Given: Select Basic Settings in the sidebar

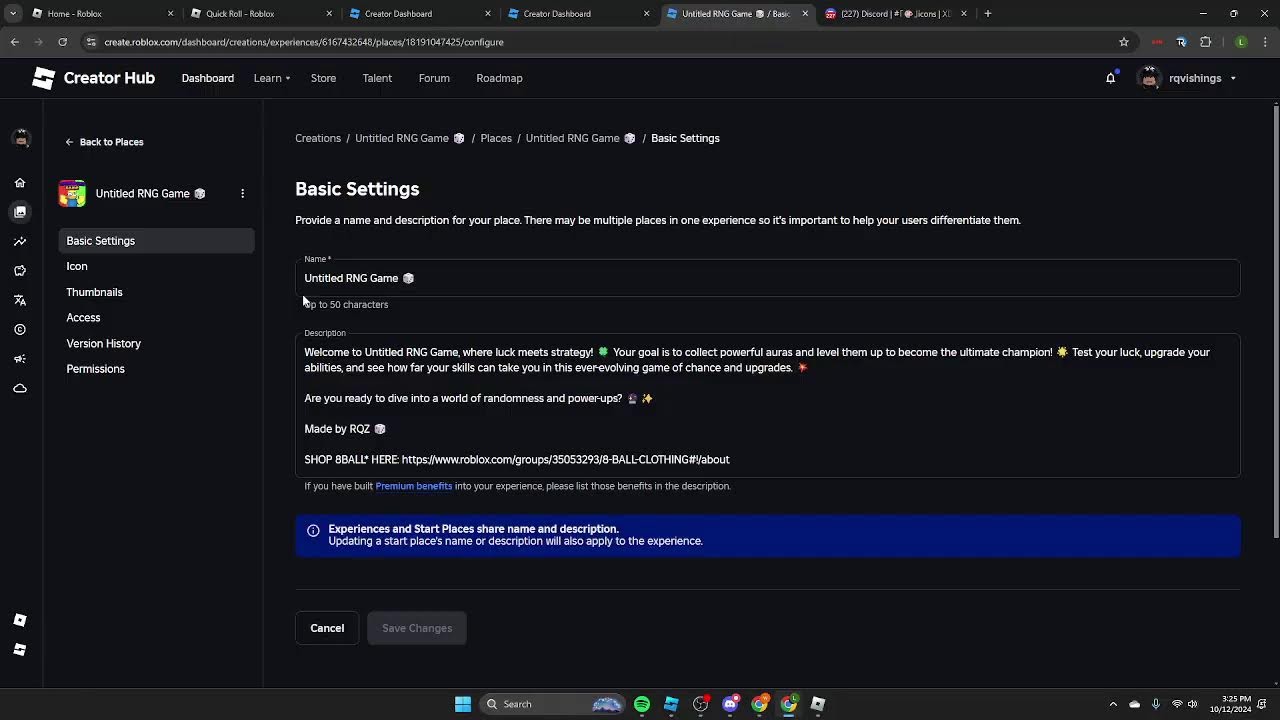Looking at the screenshot, I should click(157, 241).
